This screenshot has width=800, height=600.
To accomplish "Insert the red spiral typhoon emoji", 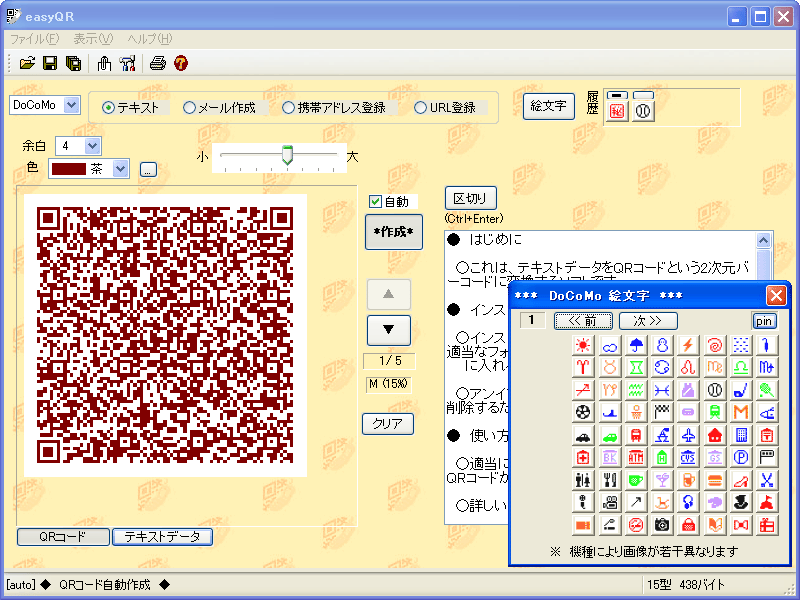I will click(x=715, y=345).
